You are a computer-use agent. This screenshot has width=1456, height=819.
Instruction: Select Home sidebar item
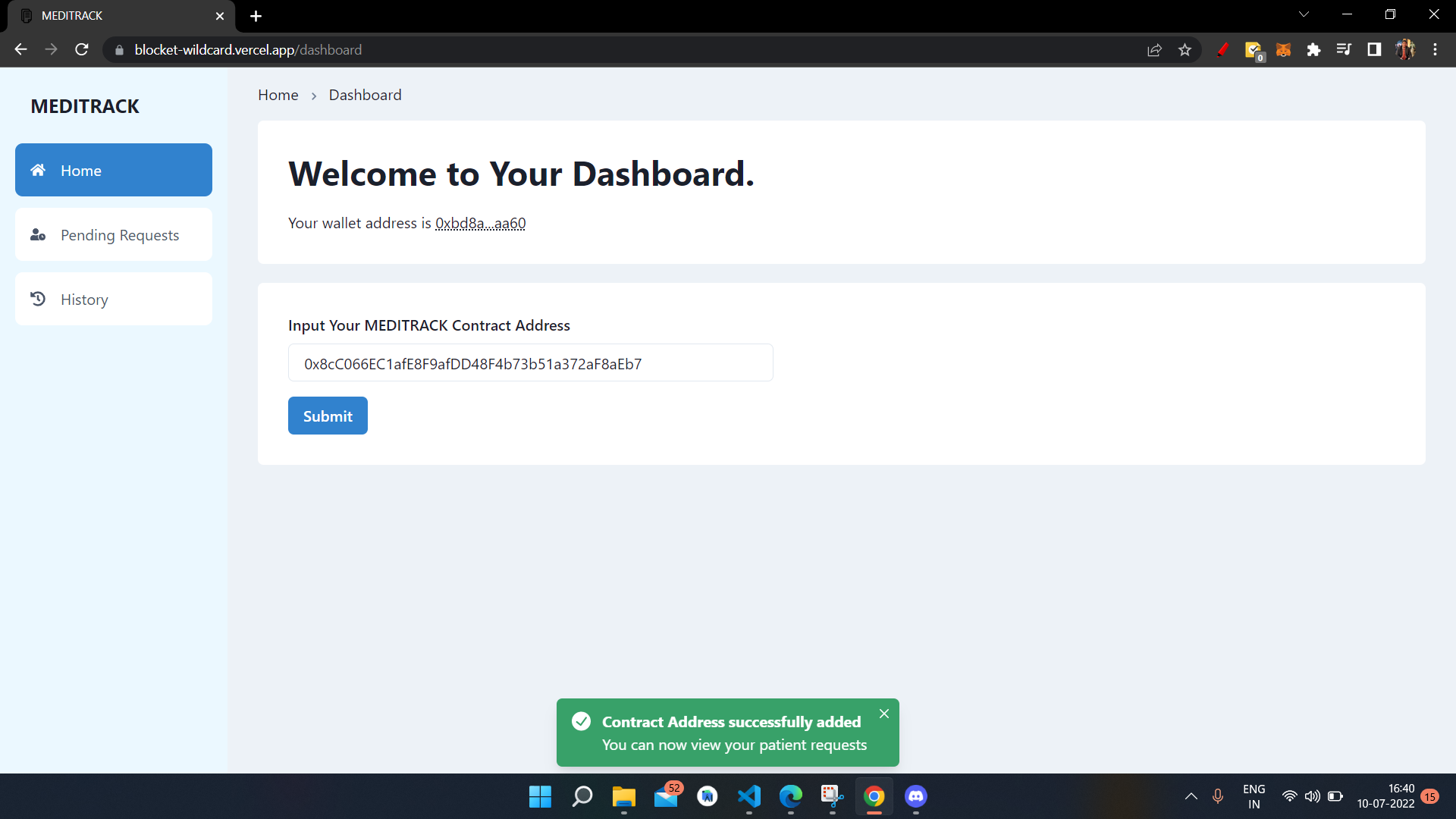114,171
